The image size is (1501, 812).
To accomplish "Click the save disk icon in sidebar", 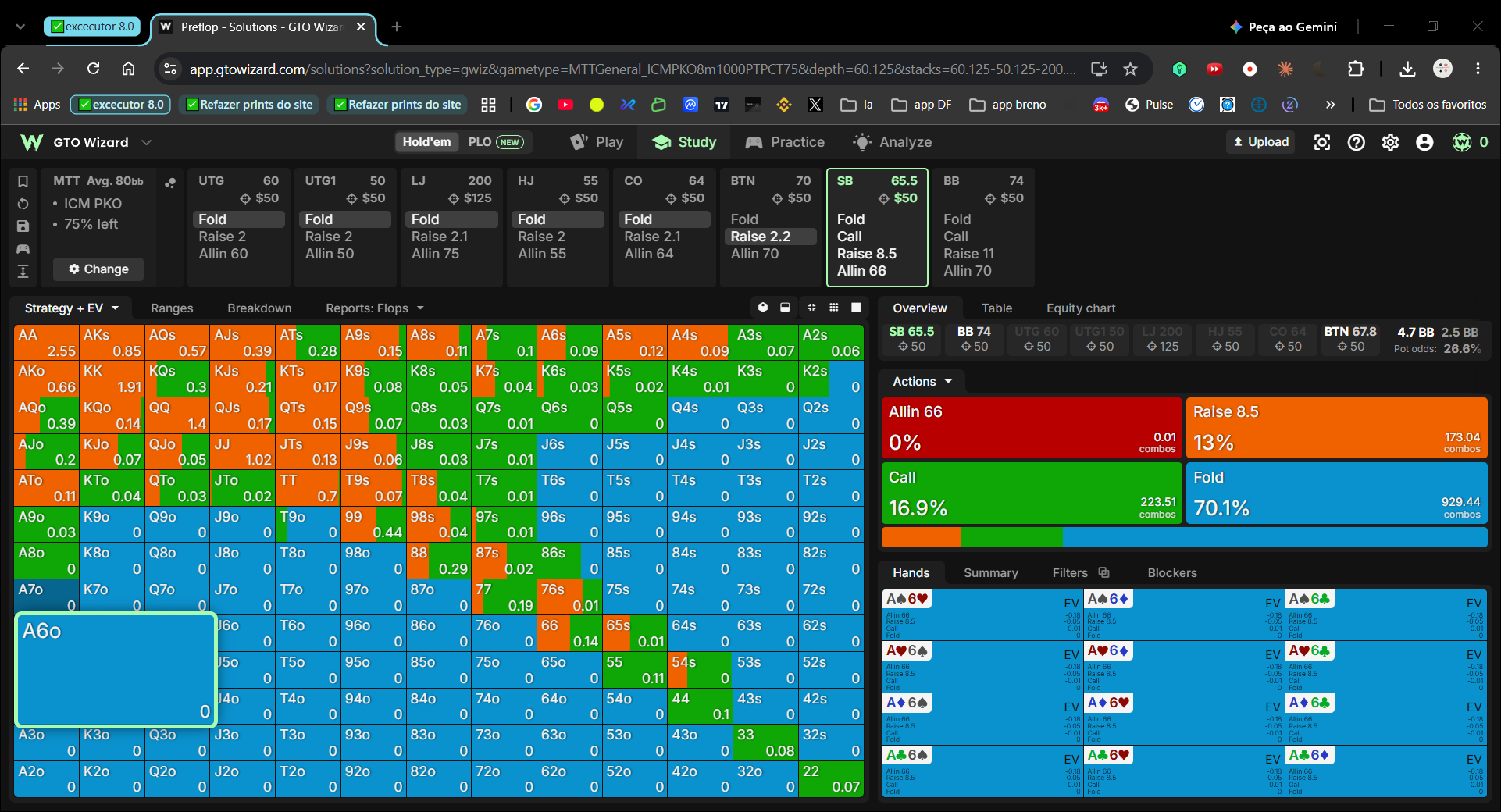I will click(23, 226).
